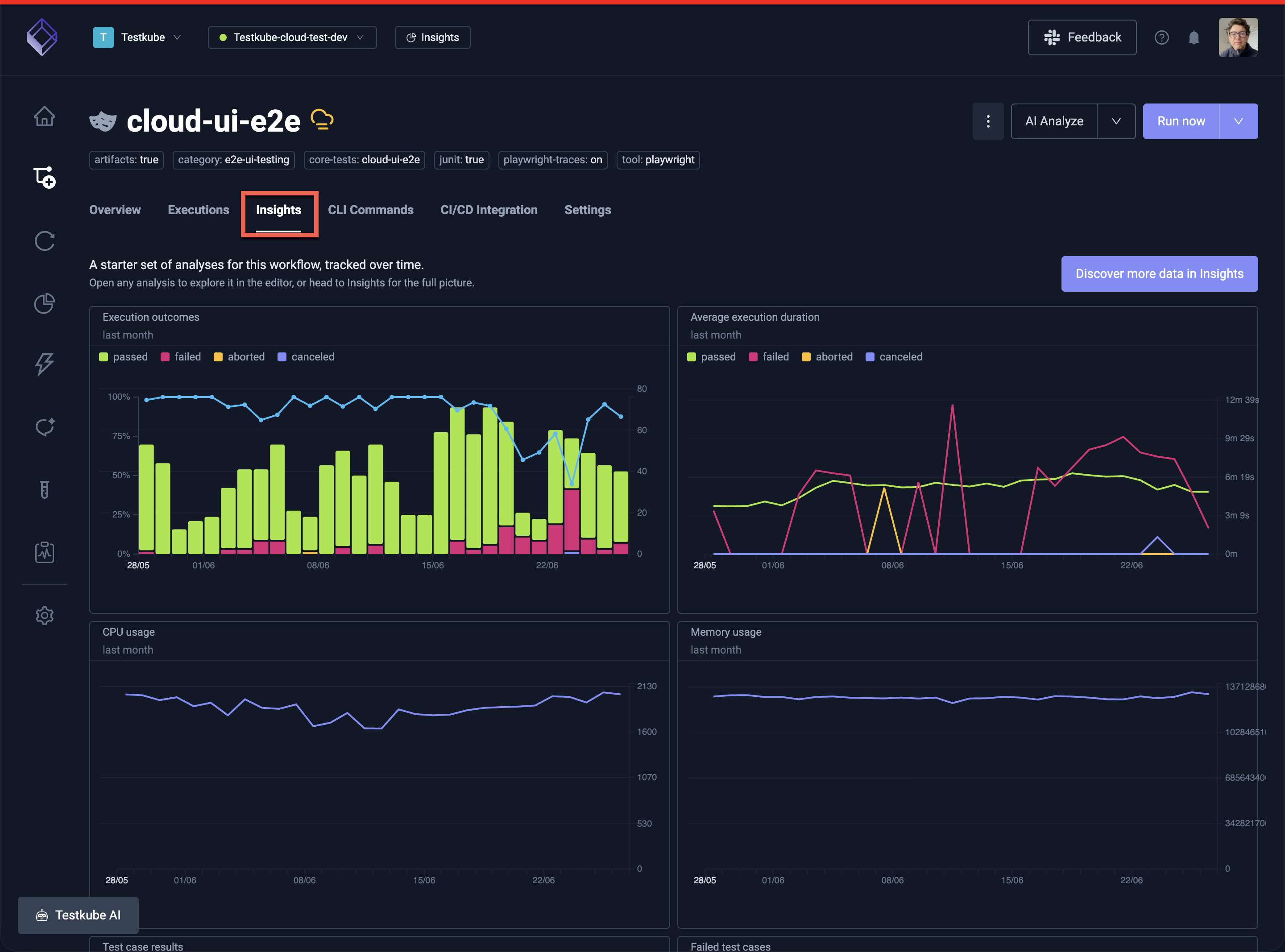This screenshot has width=1285, height=952.
Task: Select the Insights workflow tab
Action: [278, 210]
